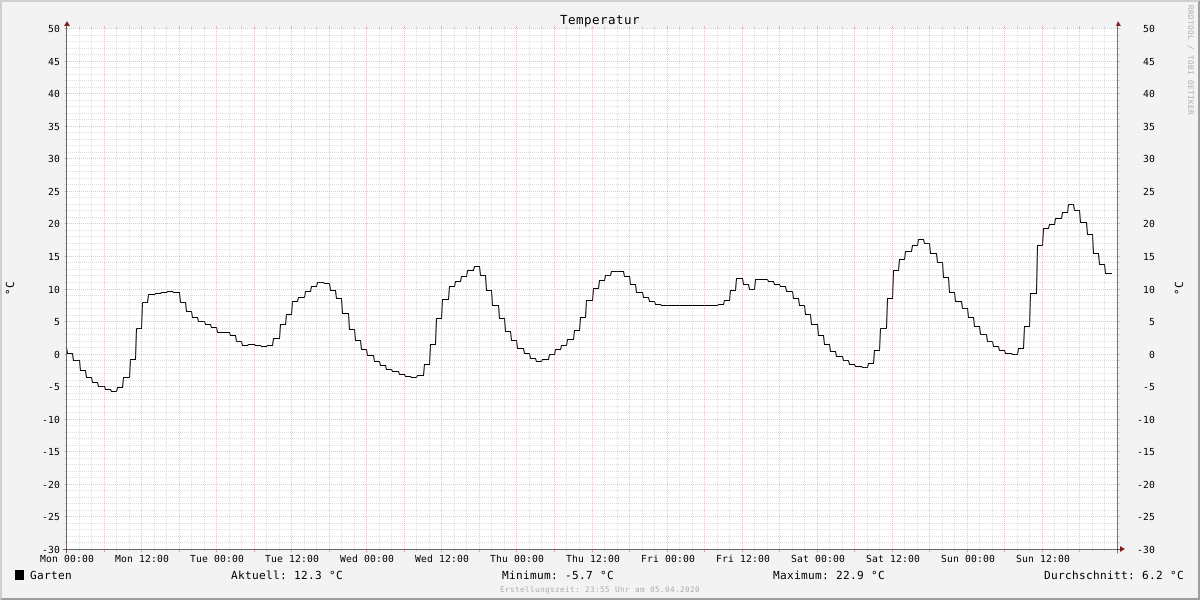Click the "-15" tick label on left axis
The width and height of the screenshot is (1200, 600).
[x=51, y=452]
